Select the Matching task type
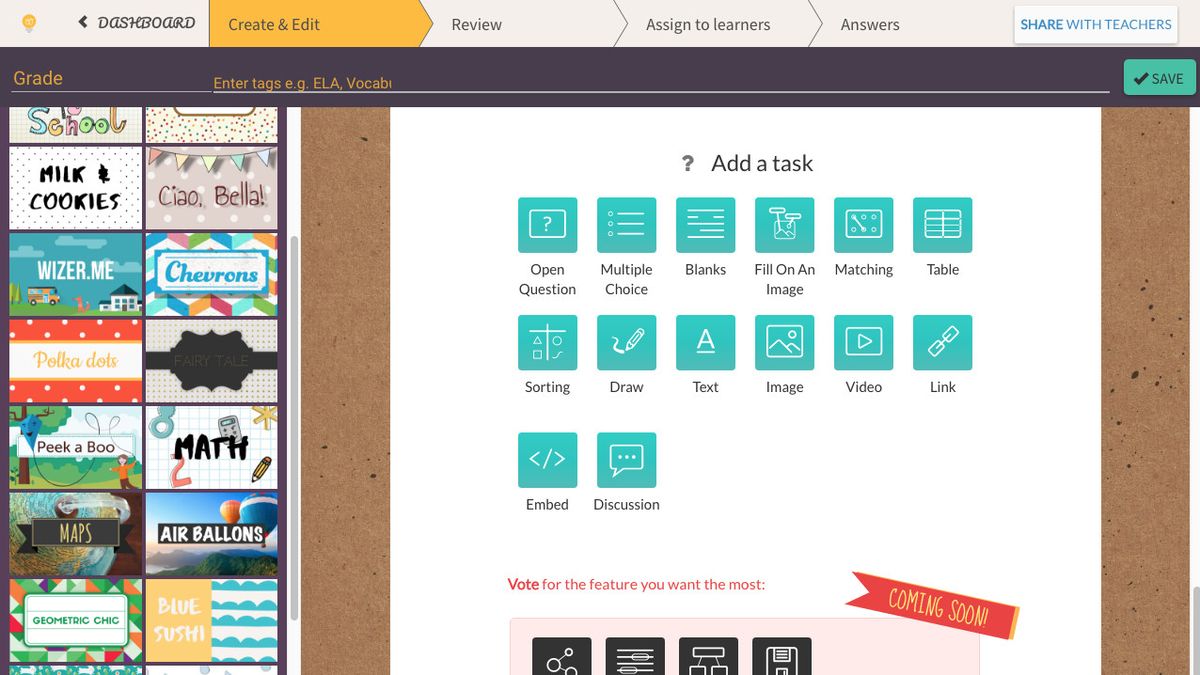 click(863, 224)
